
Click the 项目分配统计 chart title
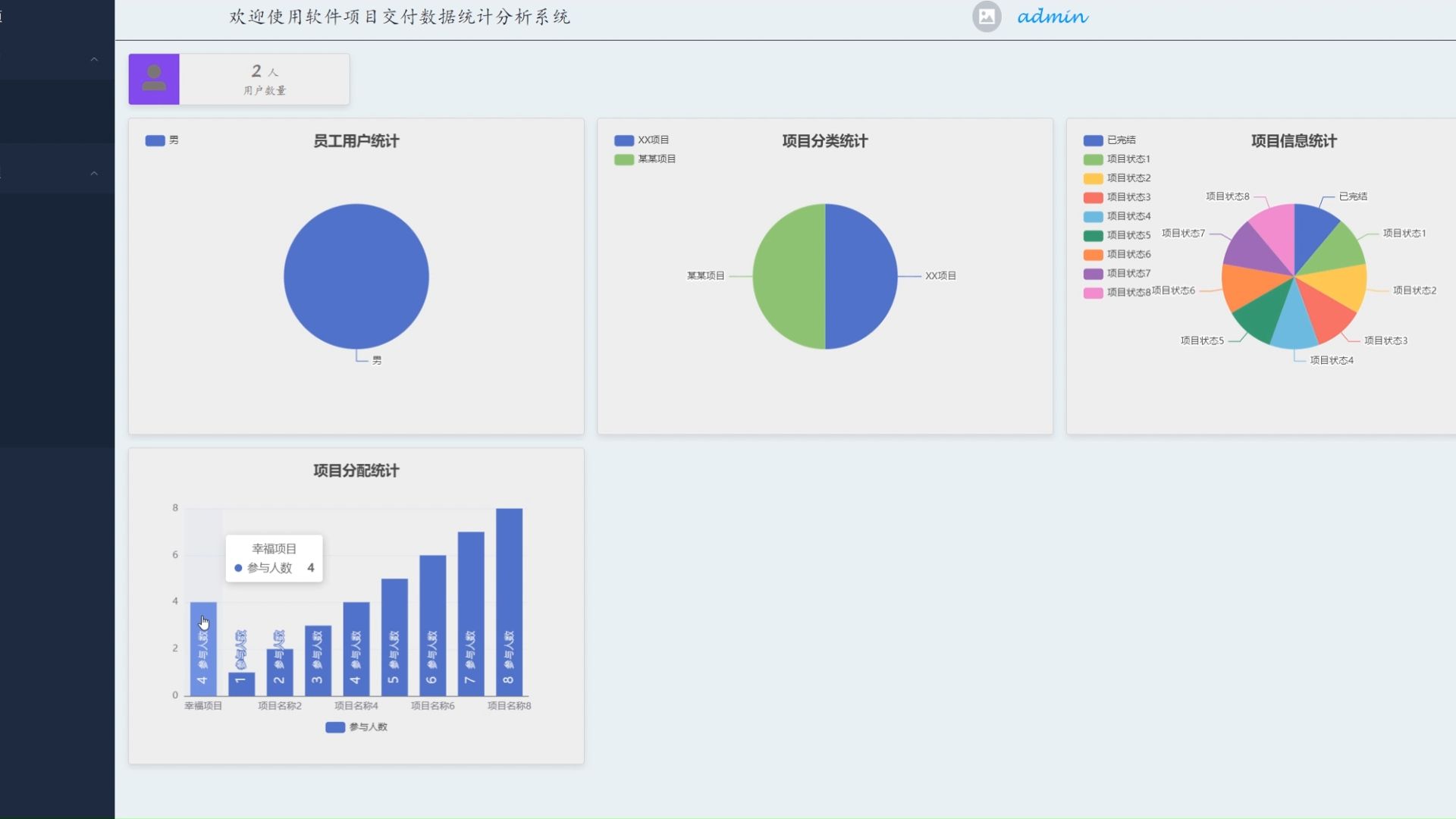[x=356, y=471]
